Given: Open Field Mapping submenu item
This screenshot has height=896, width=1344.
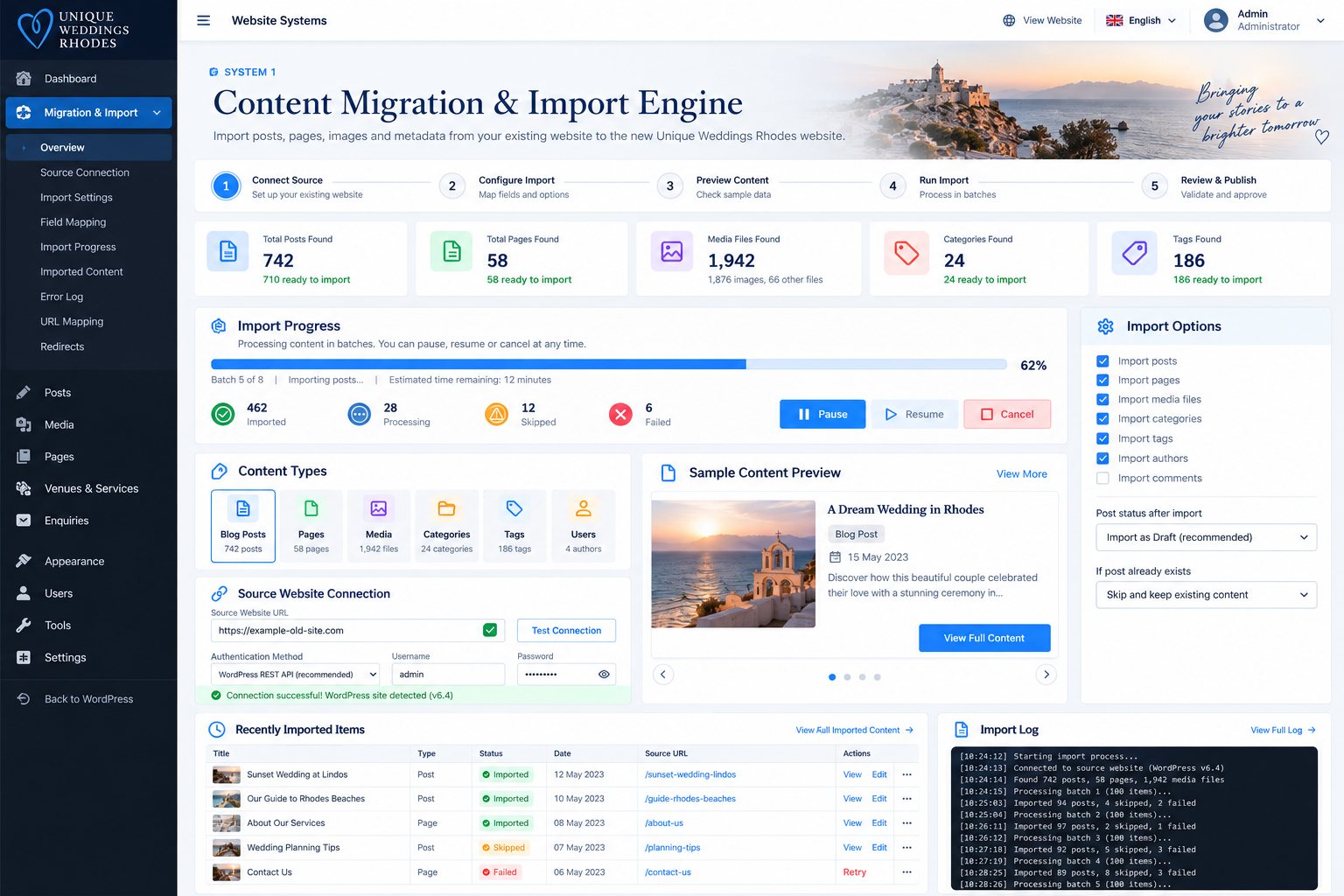Looking at the screenshot, I should coord(73,222).
